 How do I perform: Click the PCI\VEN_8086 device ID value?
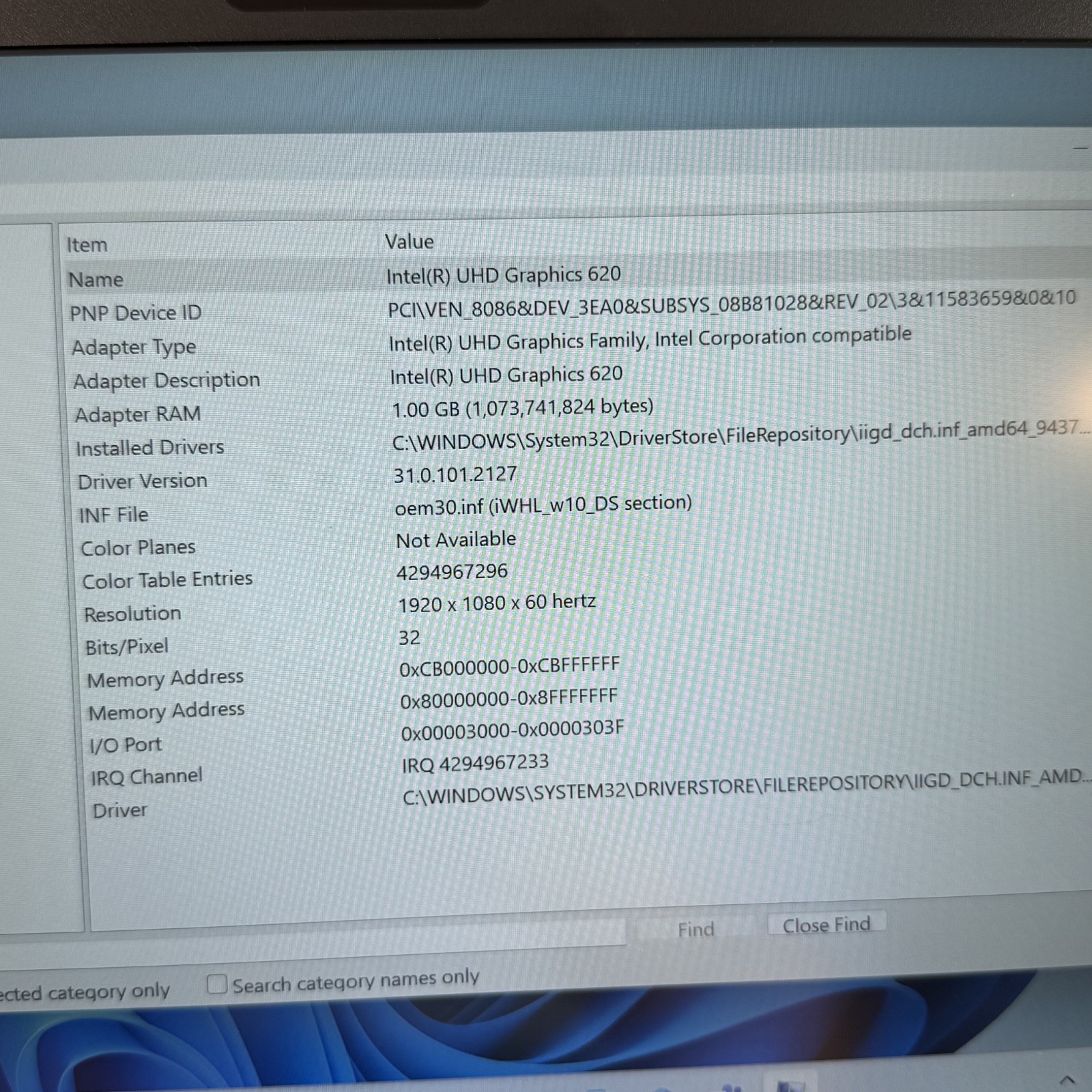pos(732,304)
